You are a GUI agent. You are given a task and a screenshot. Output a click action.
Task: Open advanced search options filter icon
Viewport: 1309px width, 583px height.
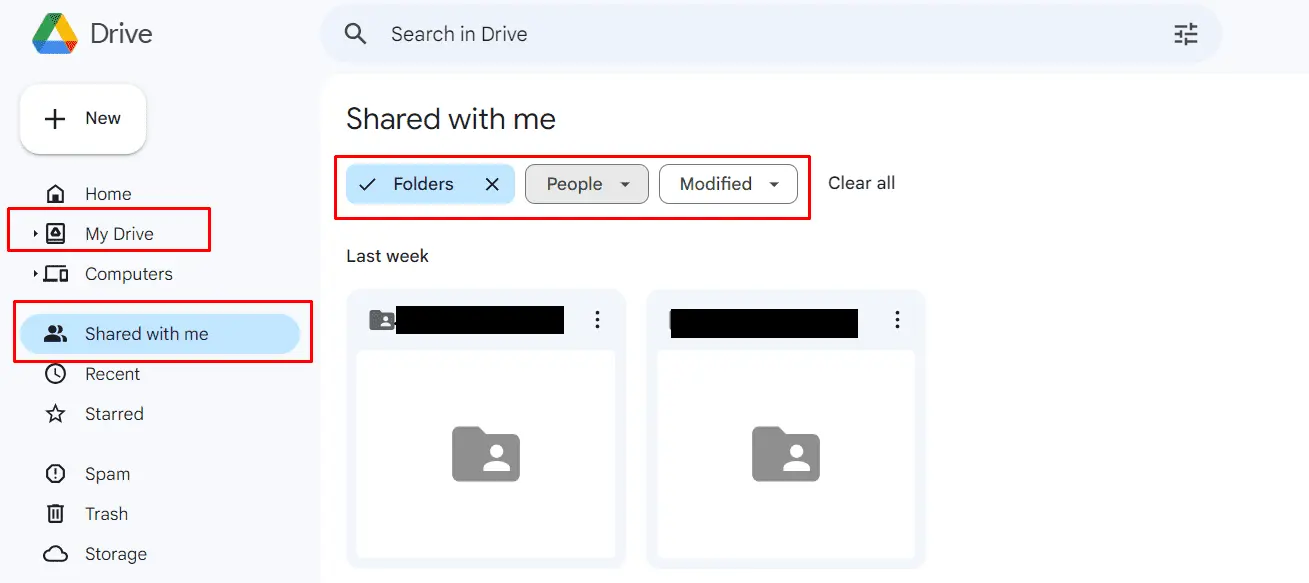tap(1186, 33)
